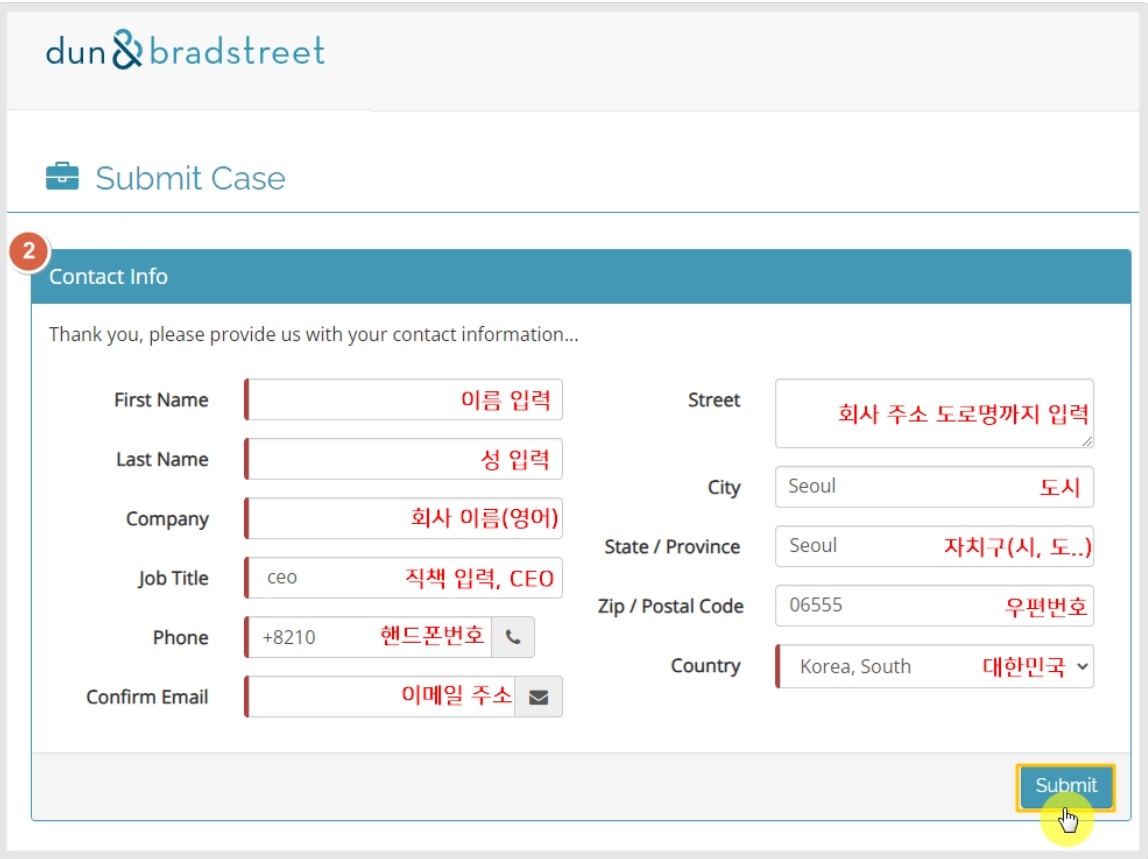Screen dimensions: 1148x859
Task: Click the briefcase icon beside Submit Case
Action: (x=62, y=176)
